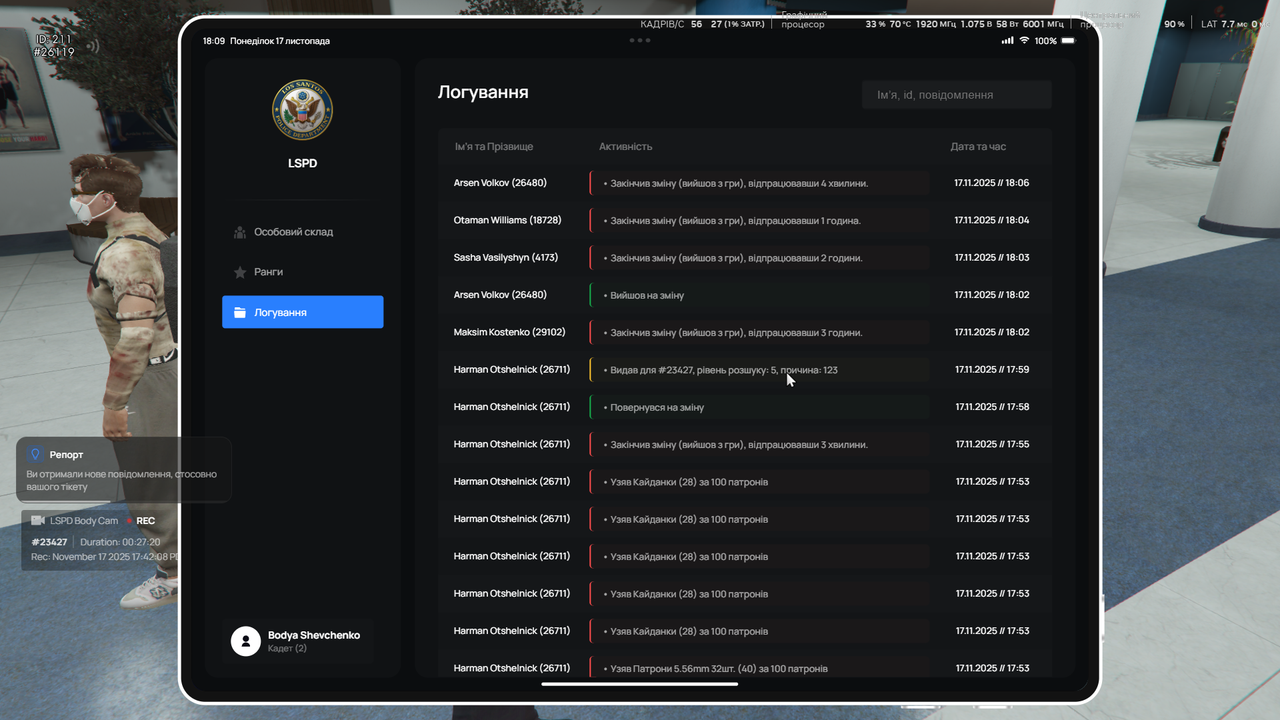This screenshot has height=720, width=1280.
Task: Click the battery icon in tablet status bar
Action: pyautogui.click(x=1068, y=41)
